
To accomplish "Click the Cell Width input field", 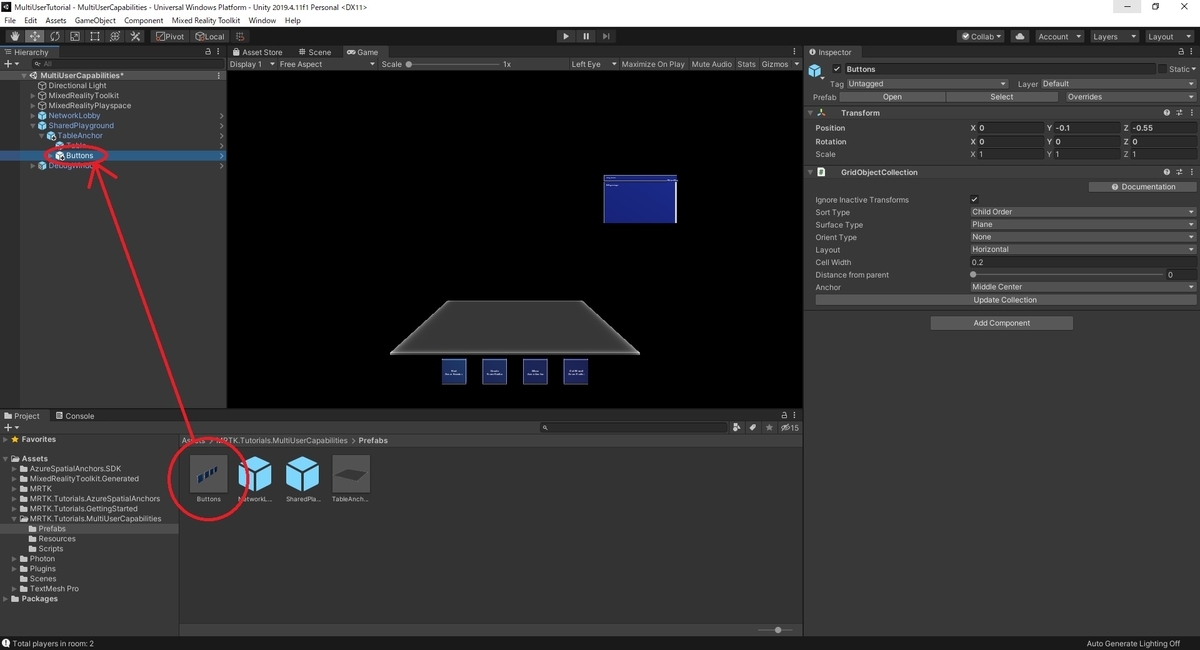I will pyautogui.click(x=1082, y=262).
